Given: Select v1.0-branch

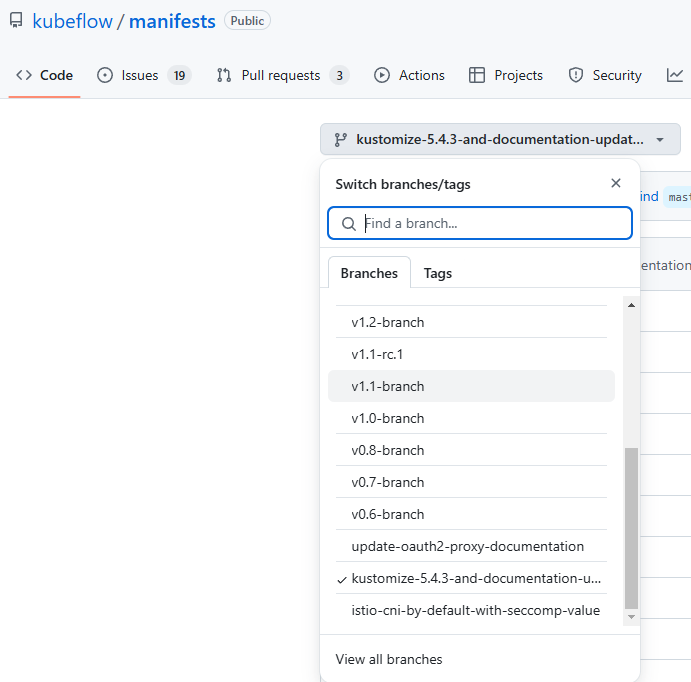Looking at the screenshot, I should [472, 418].
